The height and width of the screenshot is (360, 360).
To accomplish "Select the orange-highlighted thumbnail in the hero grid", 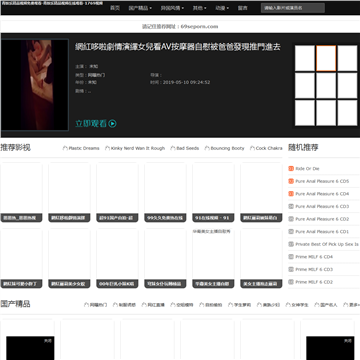I will (326, 58).
